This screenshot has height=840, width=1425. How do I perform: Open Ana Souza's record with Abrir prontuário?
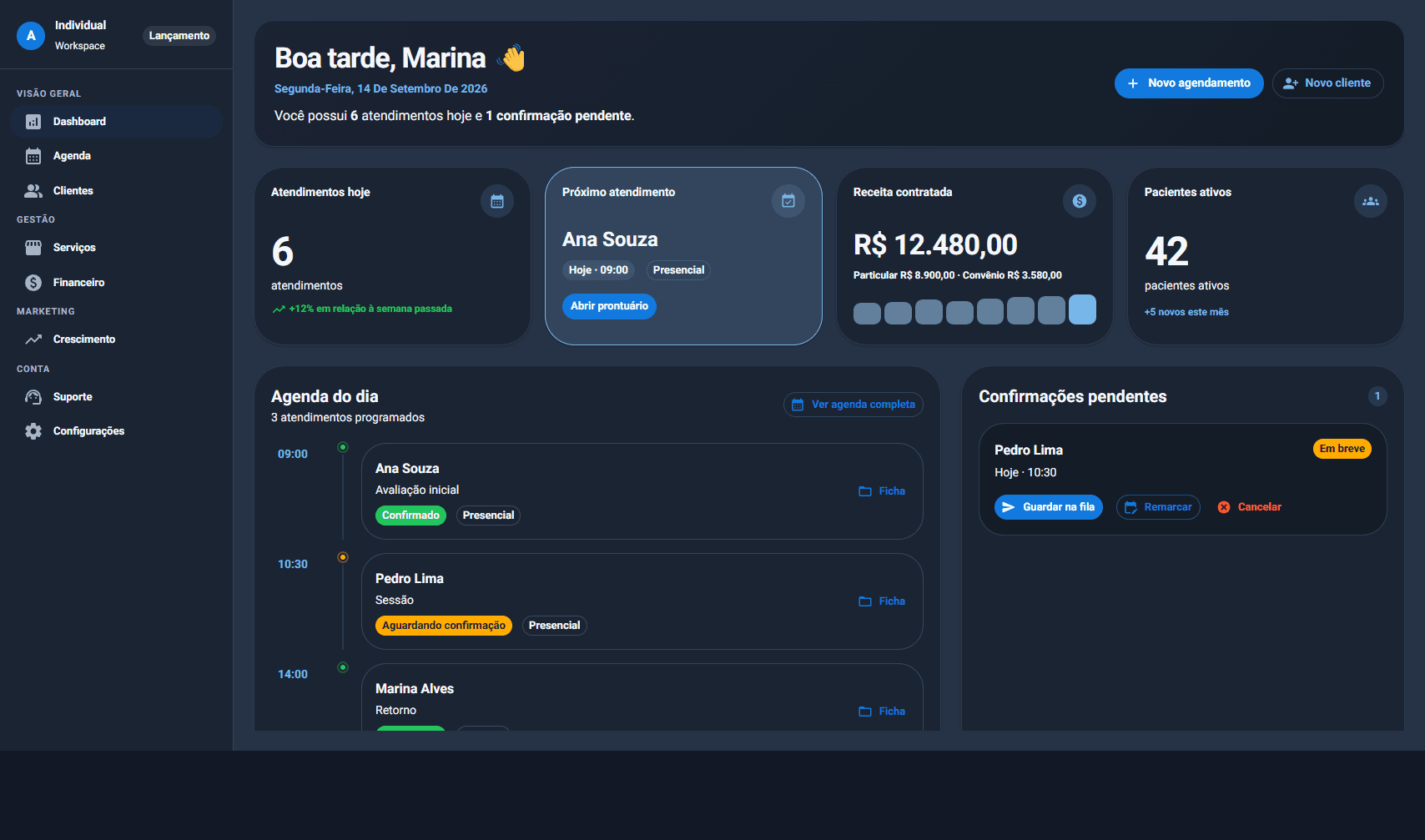[x=609, y=306]
